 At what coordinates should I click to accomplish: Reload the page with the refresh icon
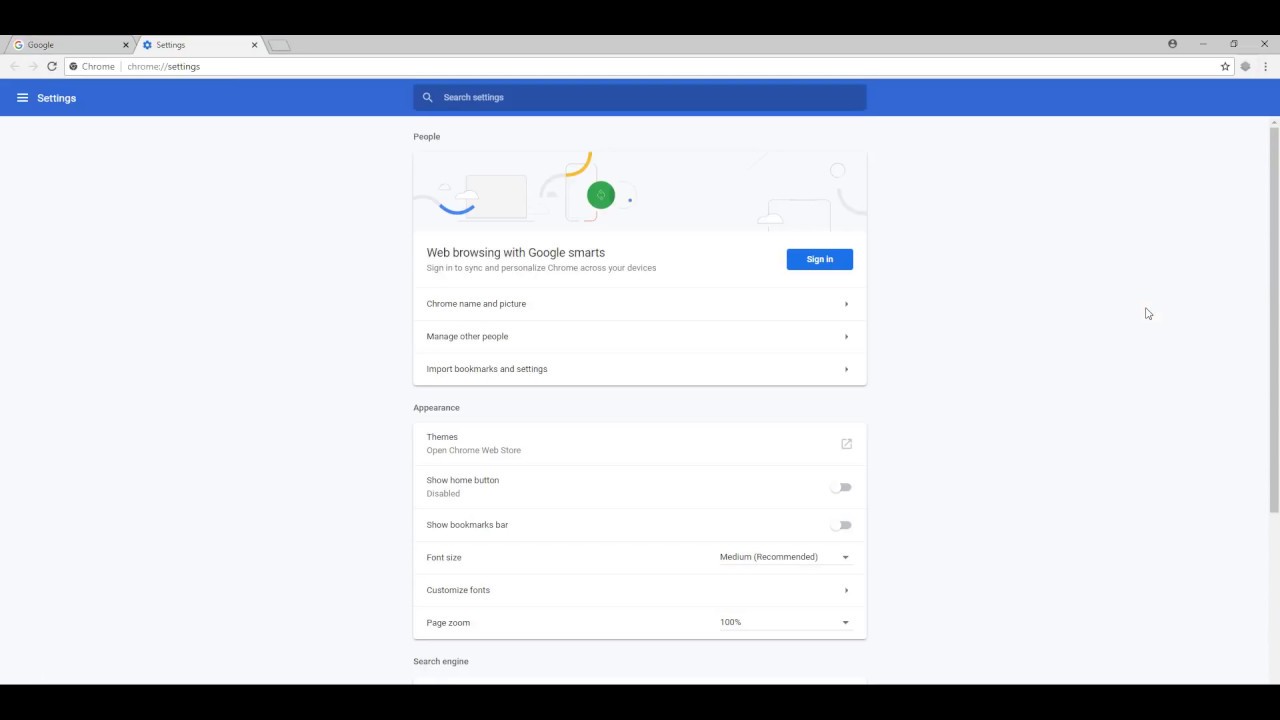[x=52, y=66]
